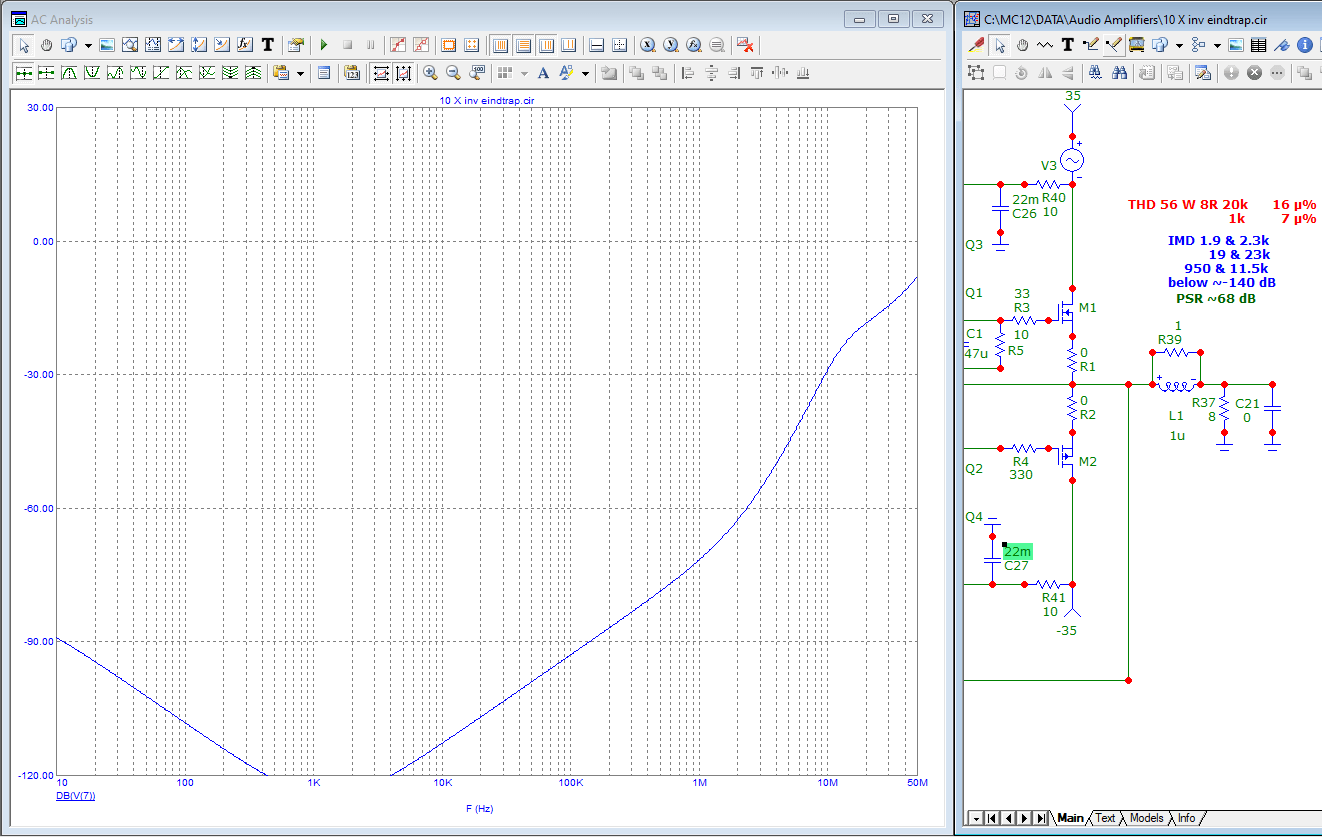This screenshot has width=1322, height=837.
Task: Click the zoom out magnifier in AC Analysis toolbar
Action: [x=453, y=73]
